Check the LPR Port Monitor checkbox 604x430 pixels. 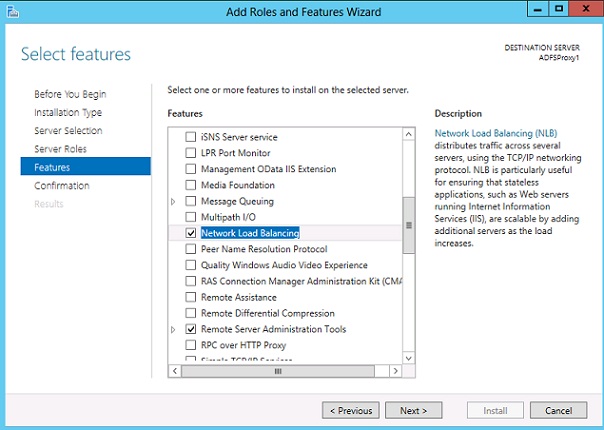[x=191, y=153]
